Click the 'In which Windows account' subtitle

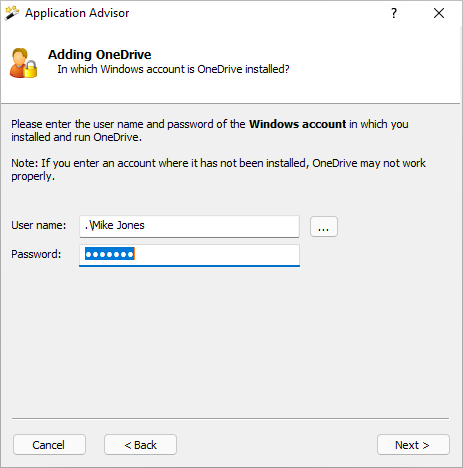coord(173,69)
